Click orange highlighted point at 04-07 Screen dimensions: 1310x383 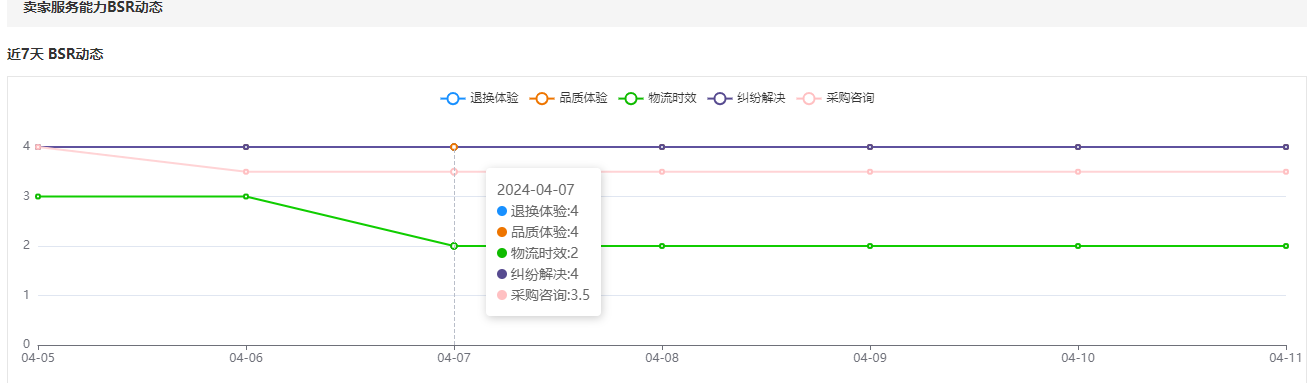tap(454, 147)
